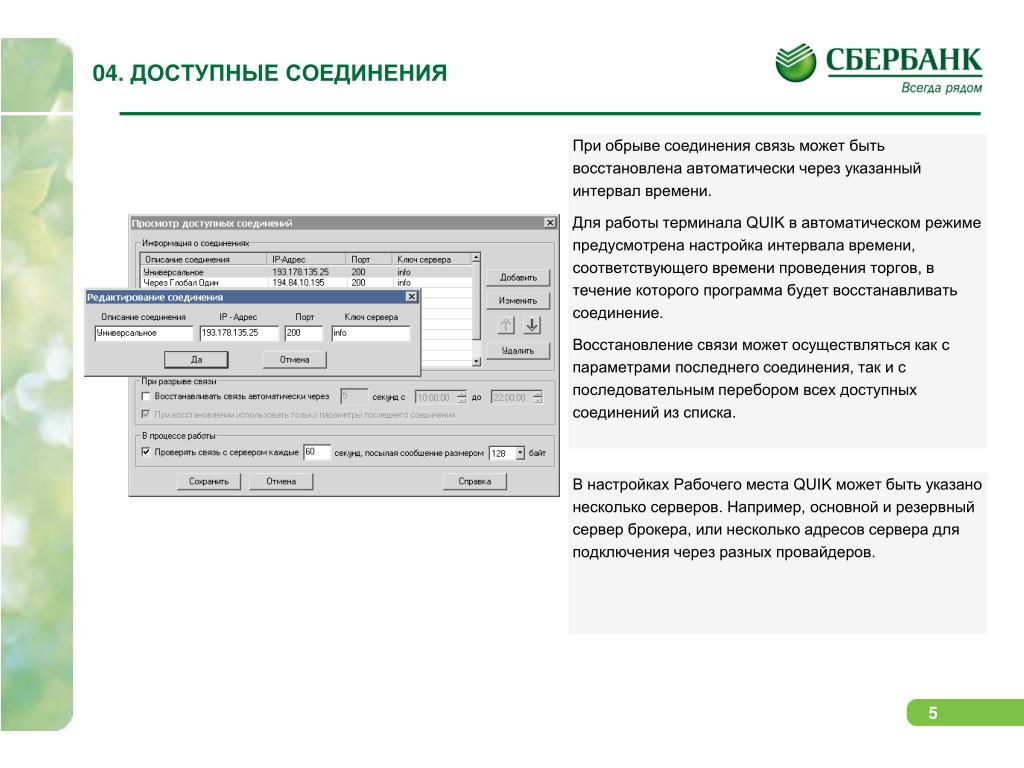Image resolution: width=1024 pixels, height=768 pixels.
Task: Open help with the Справка button
Action: 475,481
